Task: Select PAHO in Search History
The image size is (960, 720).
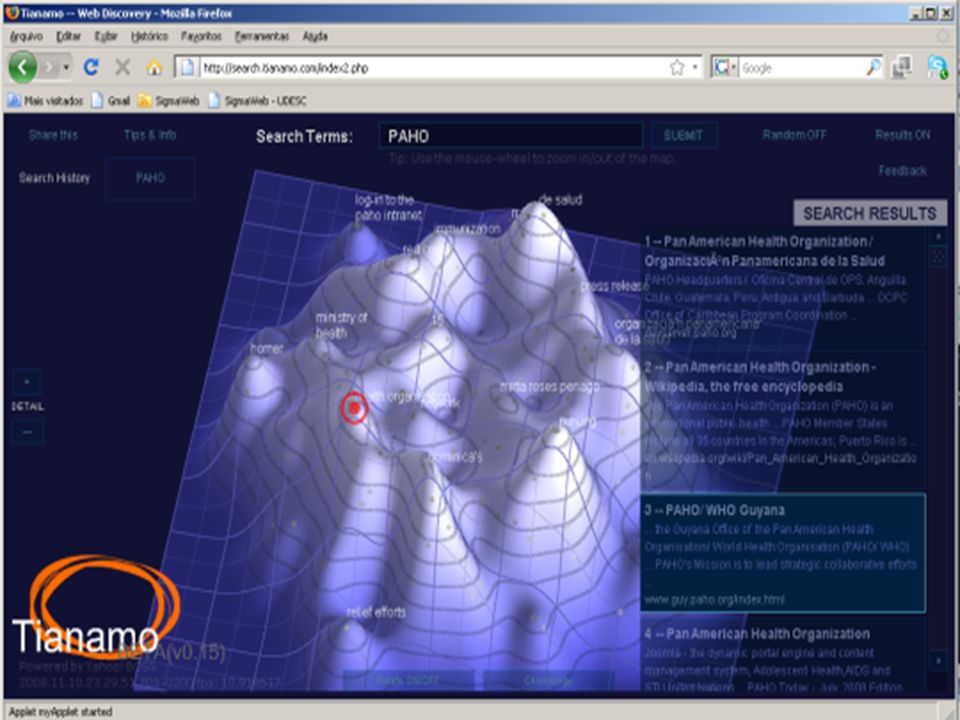Action: pyautogui.click(x=150, y=178)
